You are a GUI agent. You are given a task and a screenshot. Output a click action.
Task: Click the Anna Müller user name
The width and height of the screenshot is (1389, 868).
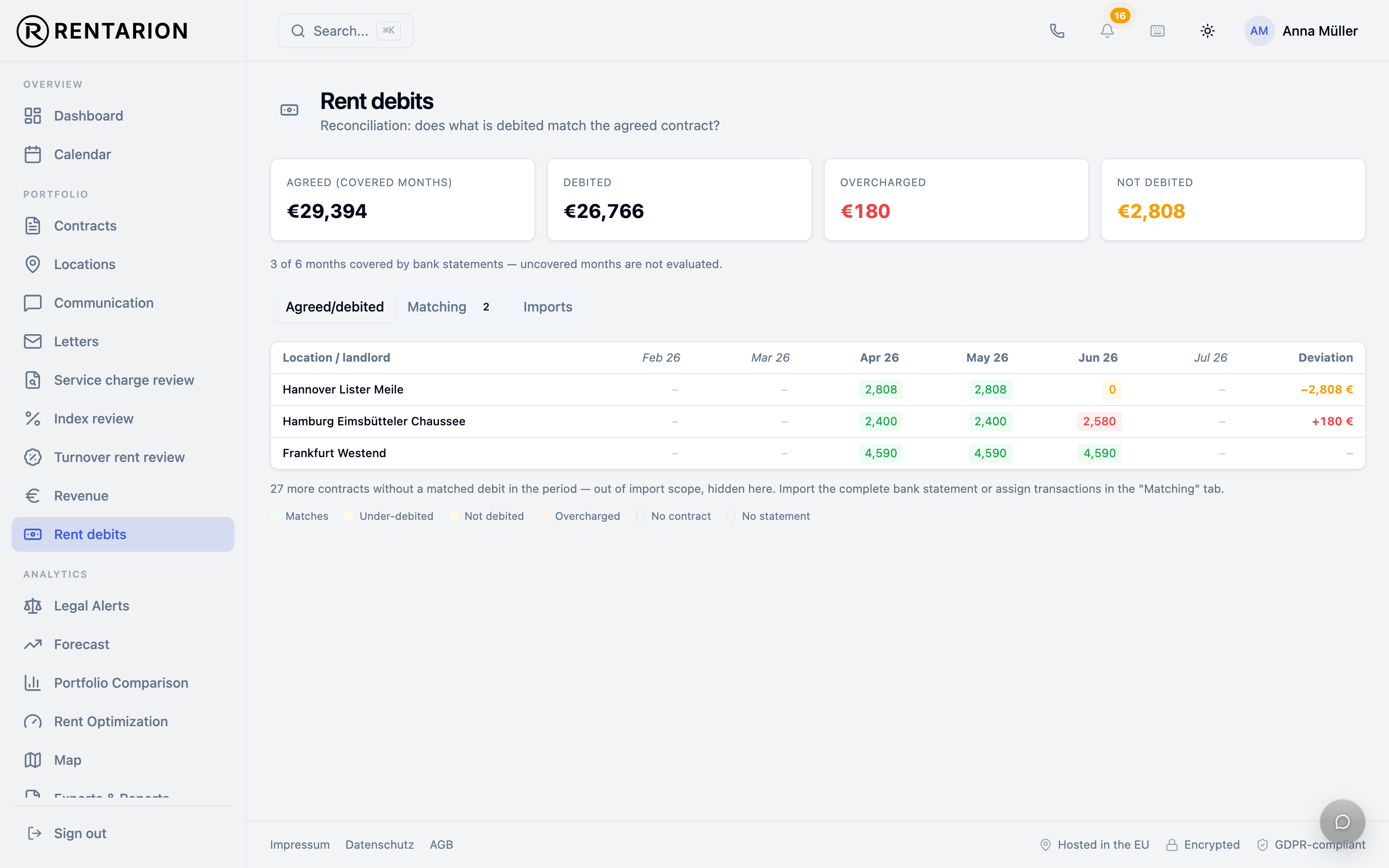[x=1320, y=31]
